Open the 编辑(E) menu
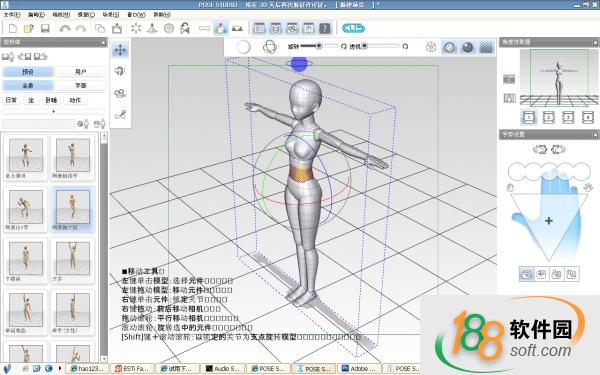 click(36, 15)
